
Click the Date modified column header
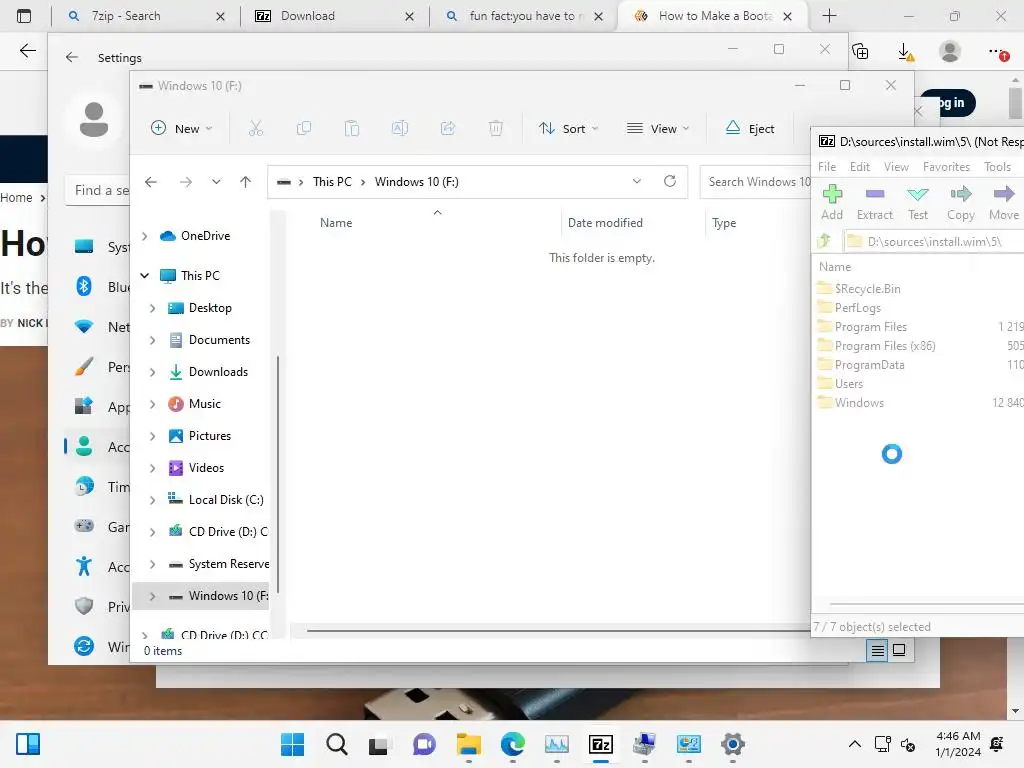pyautogui.click(x=605, y=223)
